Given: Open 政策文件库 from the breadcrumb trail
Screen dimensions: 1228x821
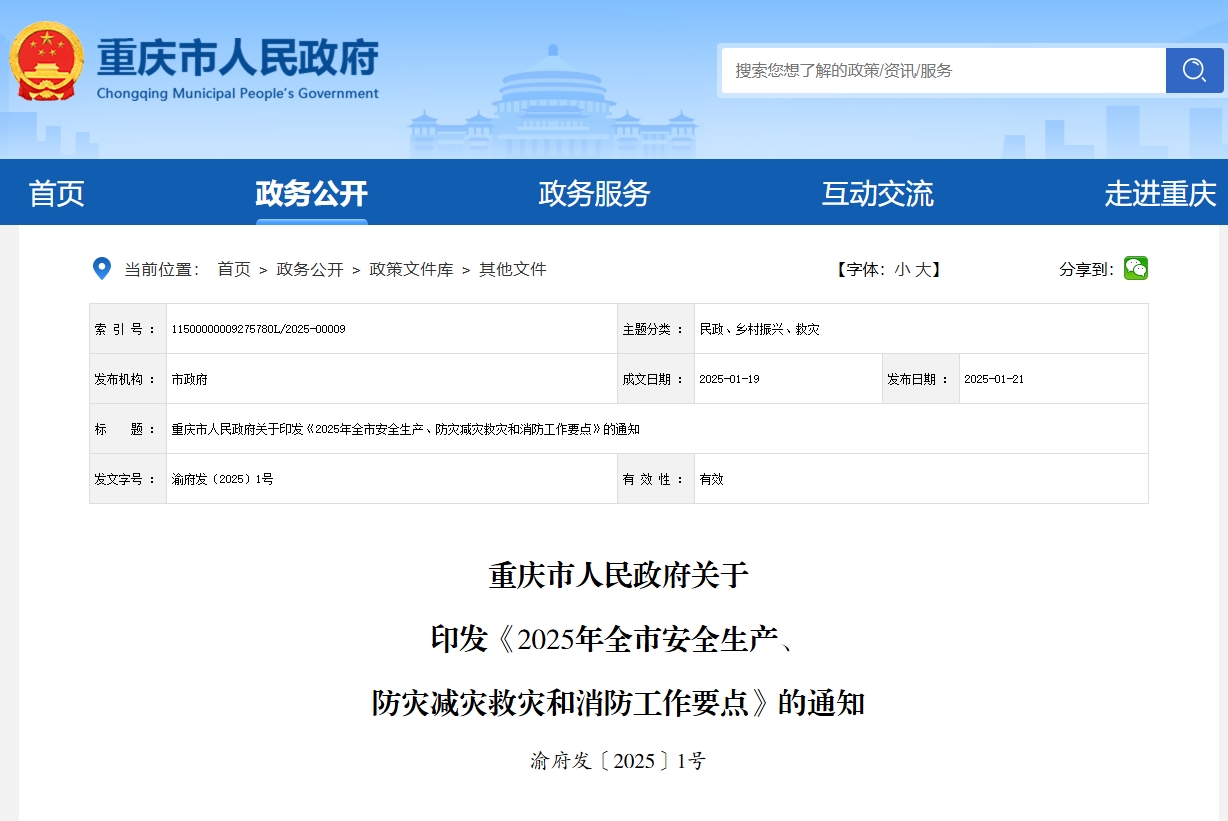Looking at the screenshot, I should click(x=410, y=269).
